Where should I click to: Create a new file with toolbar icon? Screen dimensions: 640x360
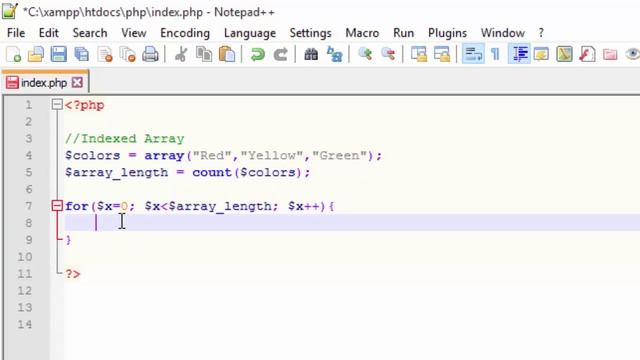tap(13, 54)
